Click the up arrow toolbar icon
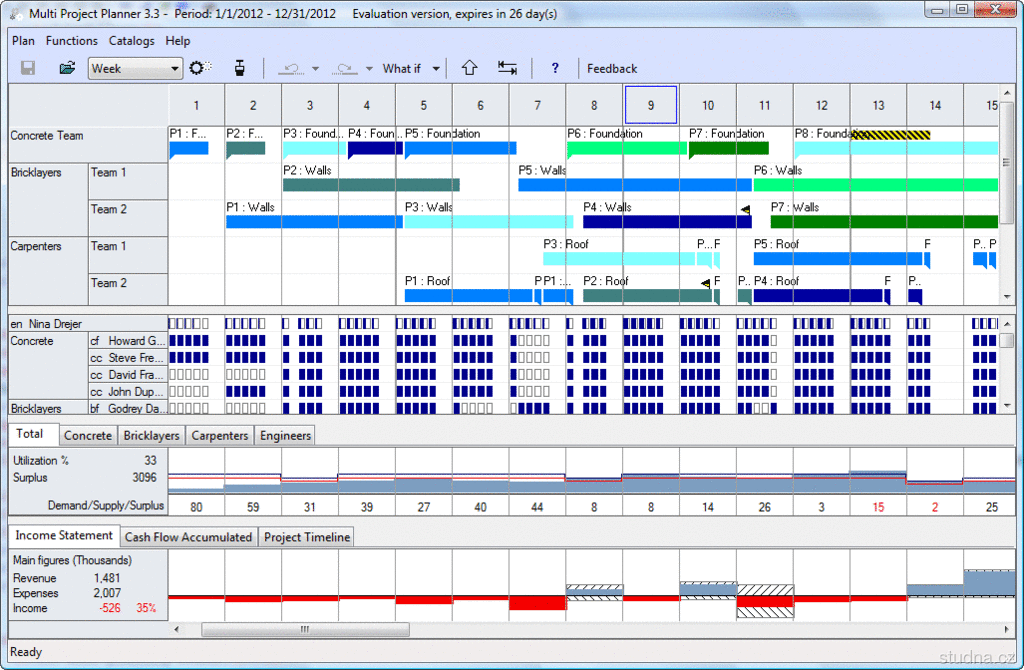1024x670 pixels. [469, 68]
